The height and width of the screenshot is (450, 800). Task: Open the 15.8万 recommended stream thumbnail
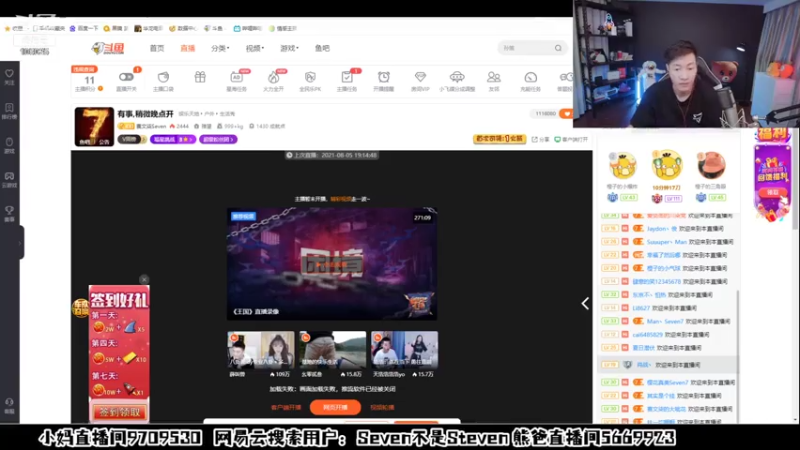[x=333, y=350]
